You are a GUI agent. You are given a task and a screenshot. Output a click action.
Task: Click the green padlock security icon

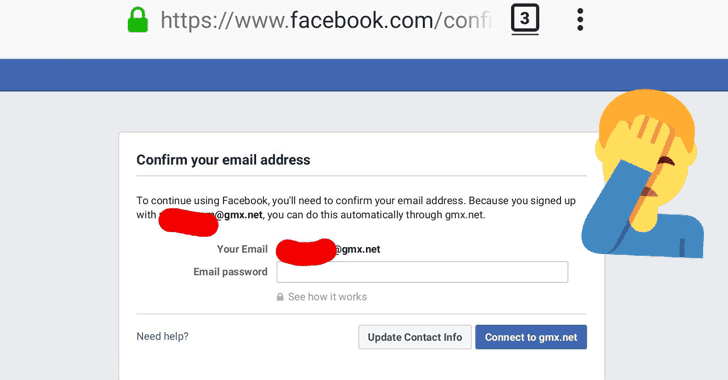pyautogui.click(x=138, y=20)
